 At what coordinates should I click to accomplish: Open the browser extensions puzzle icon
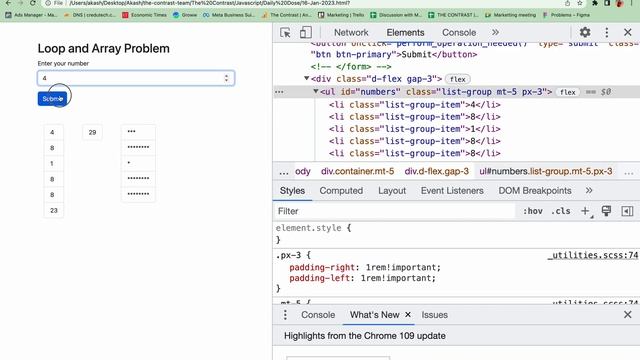[x=594, y=3]
